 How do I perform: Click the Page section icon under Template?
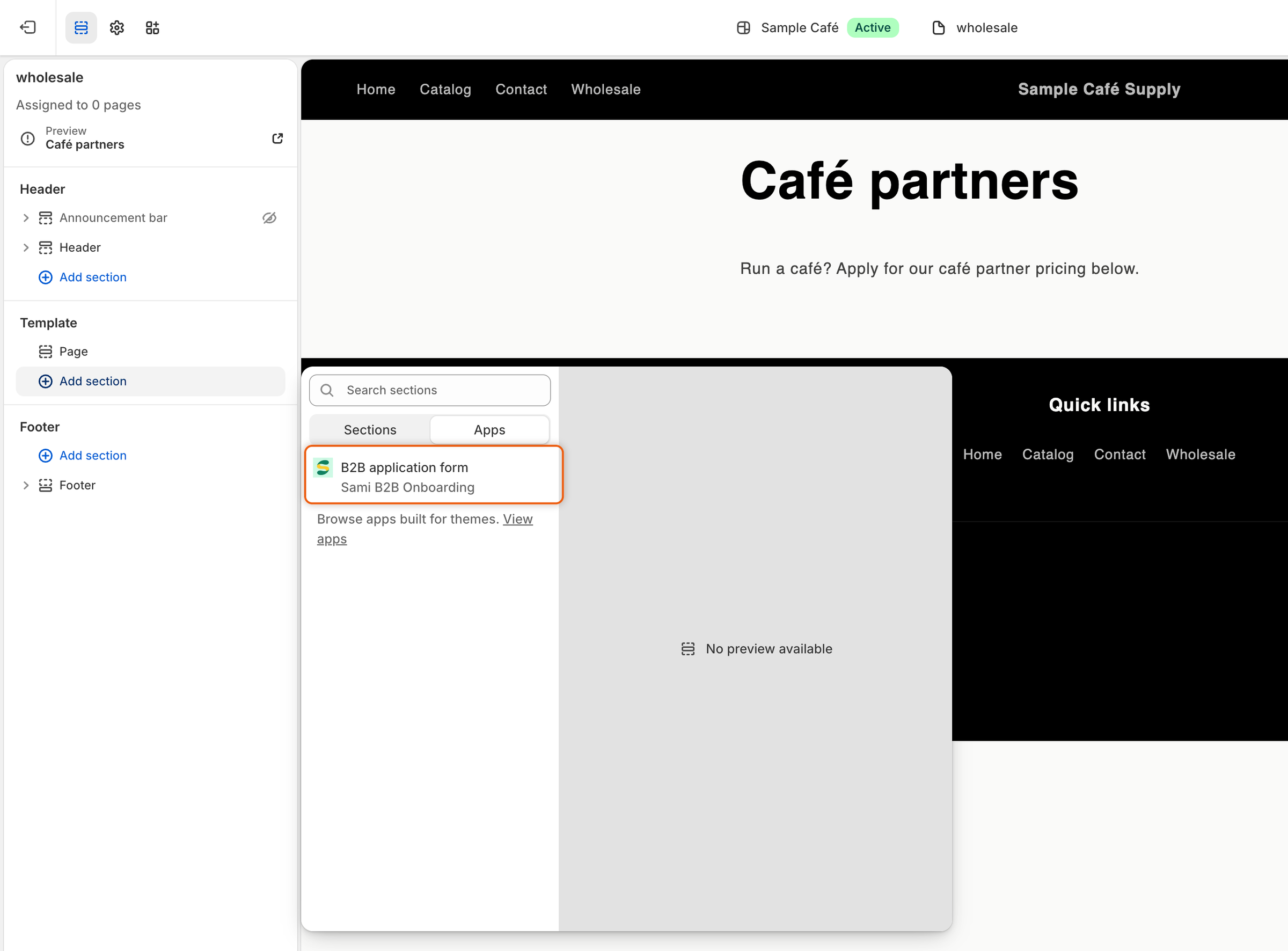(x=46, y=352)
